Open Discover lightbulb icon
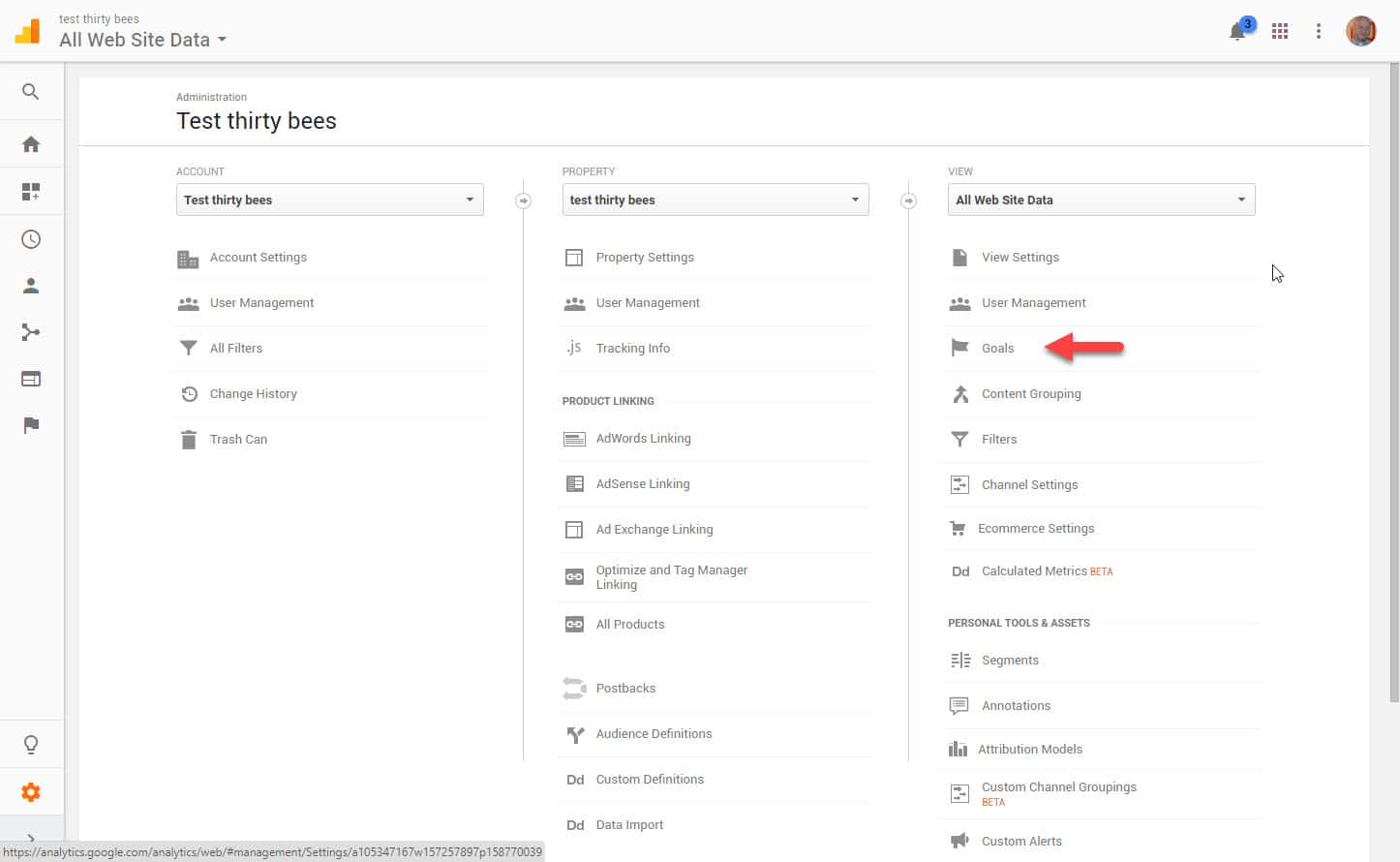This screenshot has height=862, width=1400. coord(31,745)
